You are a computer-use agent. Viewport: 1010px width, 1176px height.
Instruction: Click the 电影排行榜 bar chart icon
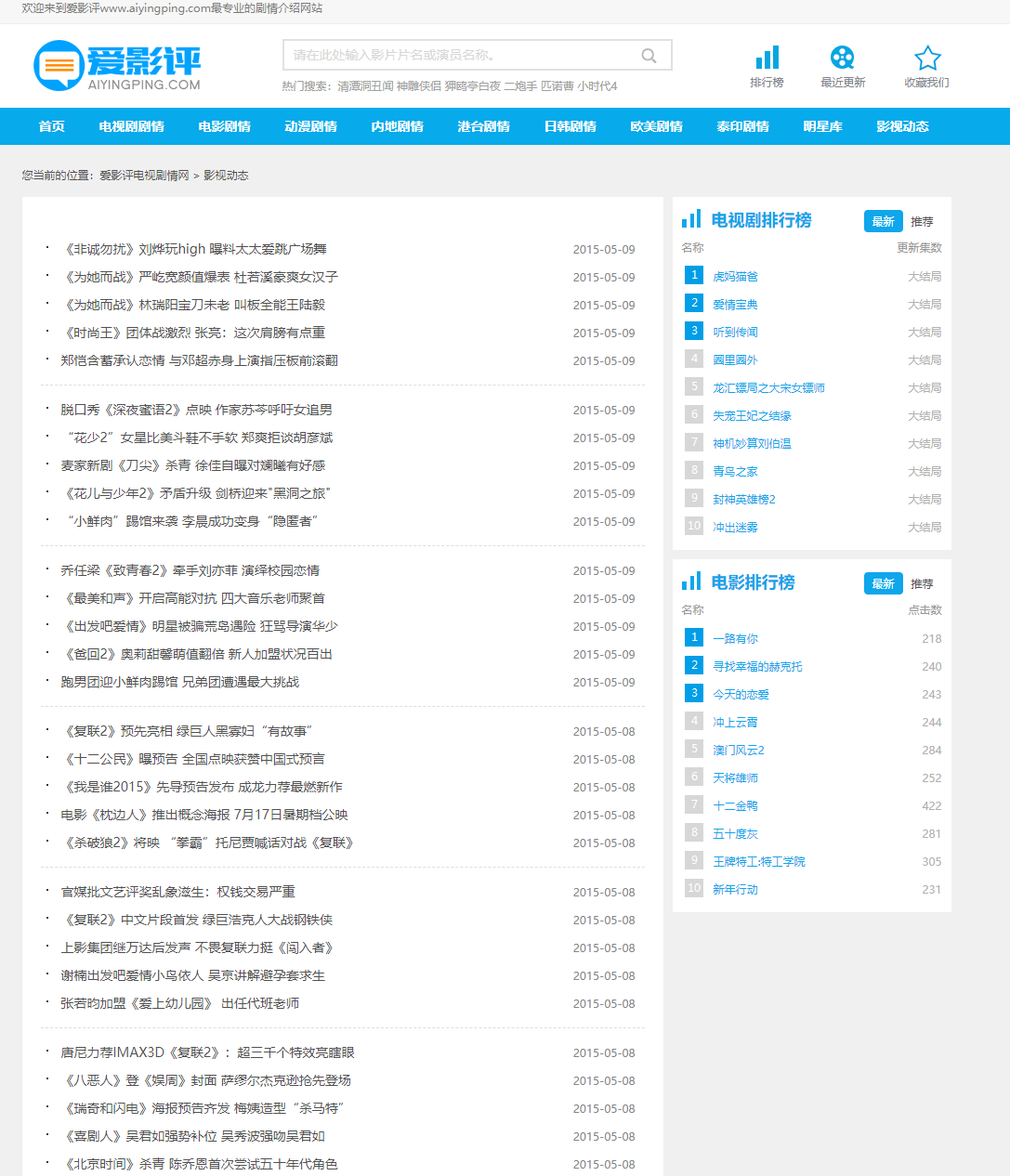(691, 581)
